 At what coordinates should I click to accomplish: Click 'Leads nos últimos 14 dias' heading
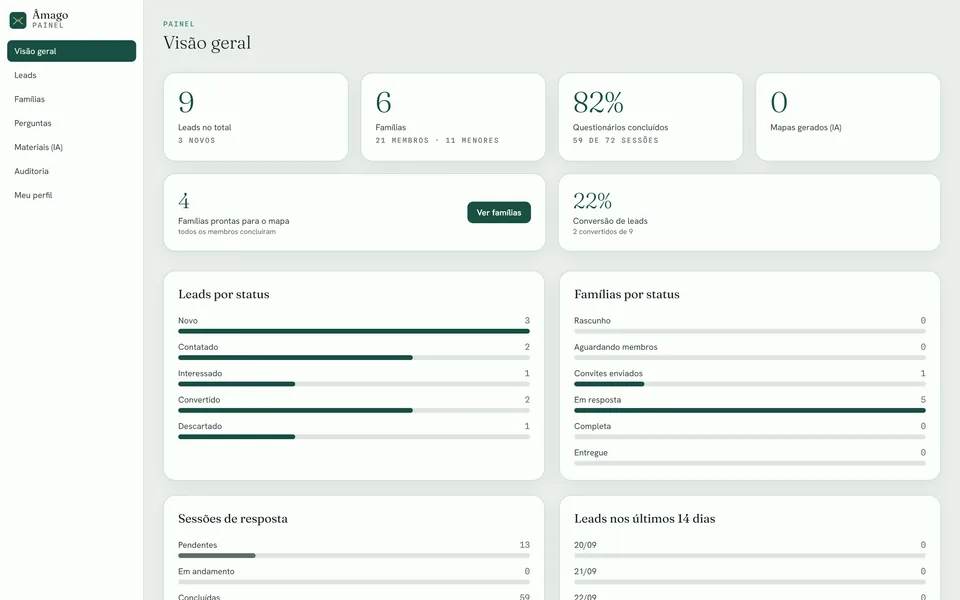(x=644, y=519)
